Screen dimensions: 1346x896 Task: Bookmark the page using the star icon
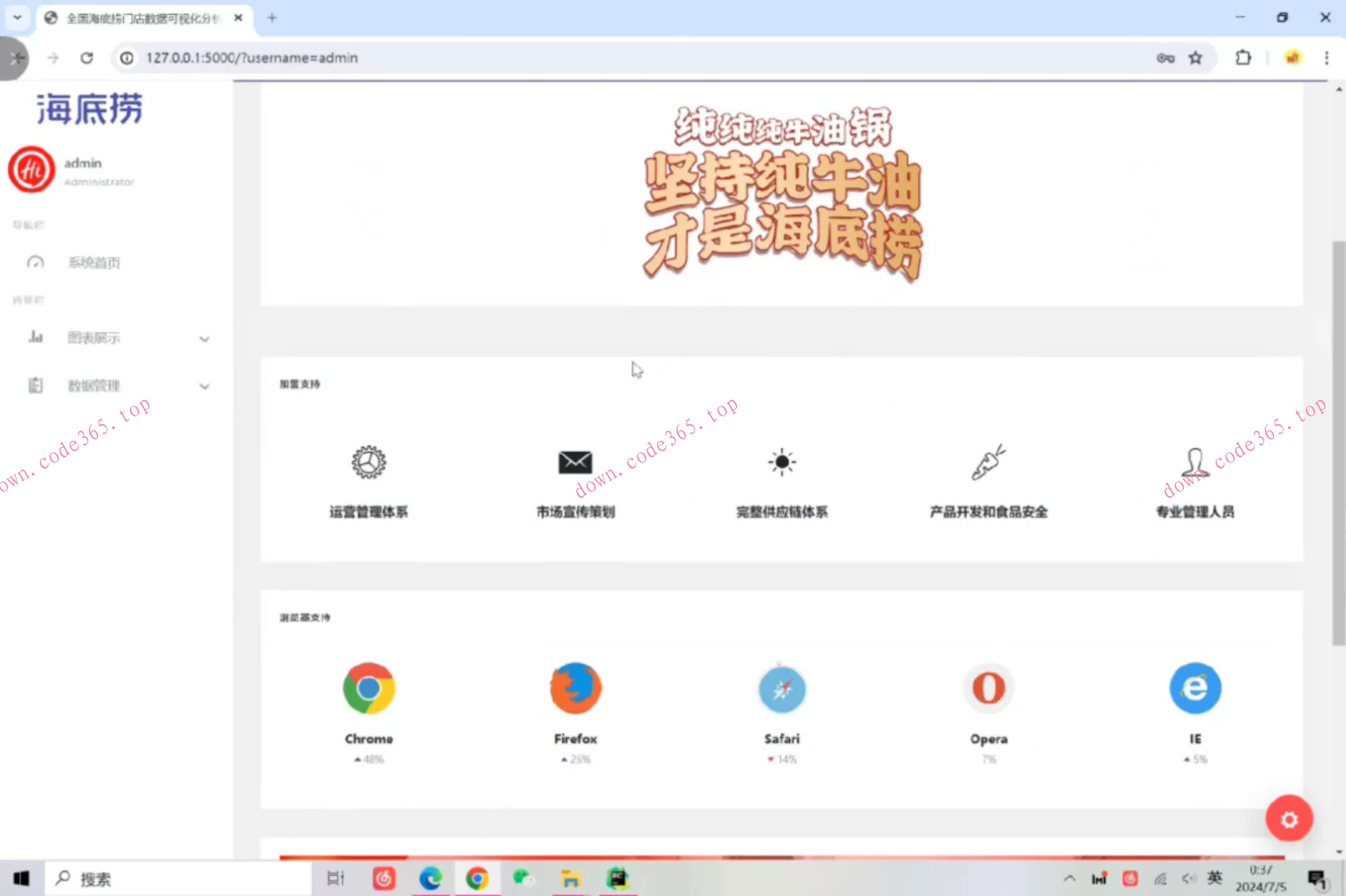pos(1196,58)
